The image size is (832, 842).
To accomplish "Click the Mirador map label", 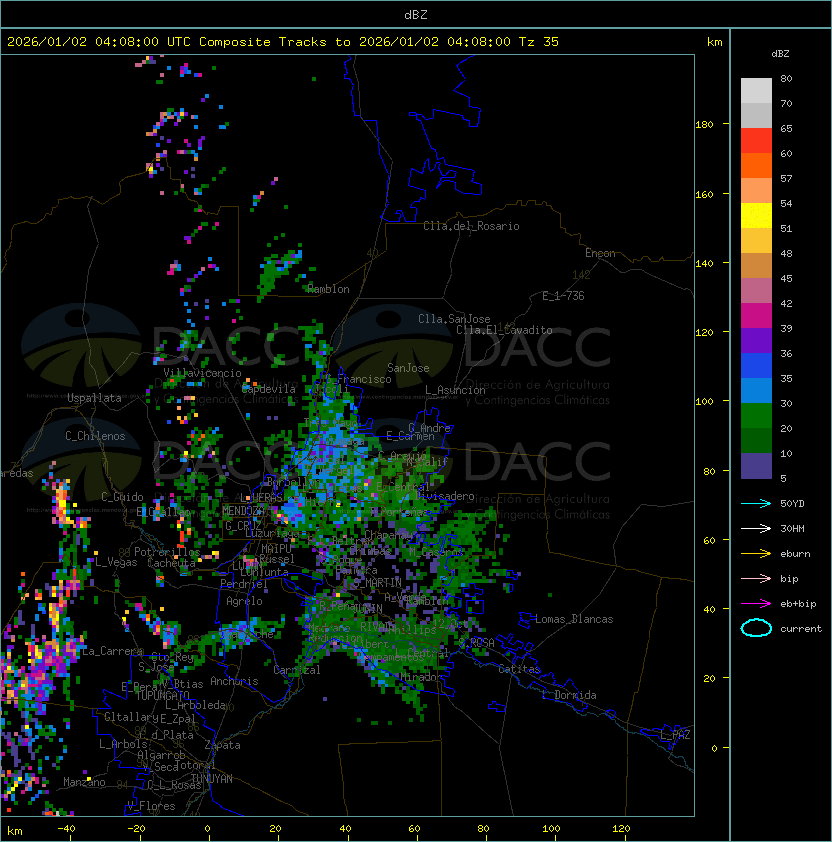I will coord(422,677).
